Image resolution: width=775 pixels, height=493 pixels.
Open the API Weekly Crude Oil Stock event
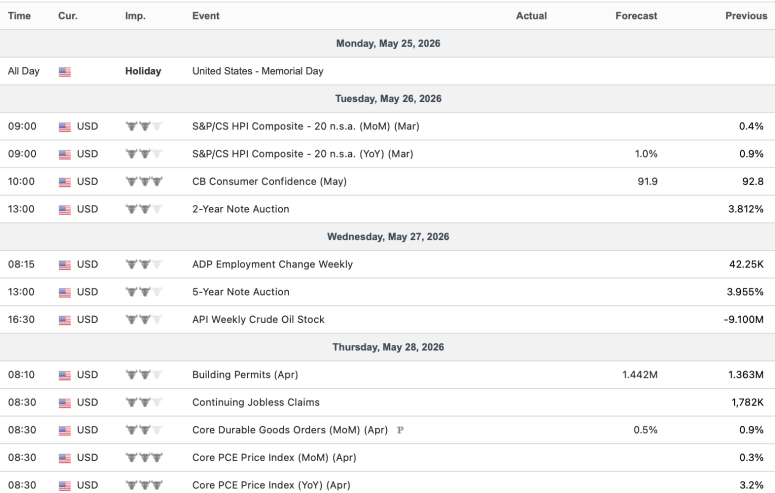tap(258, 319)
